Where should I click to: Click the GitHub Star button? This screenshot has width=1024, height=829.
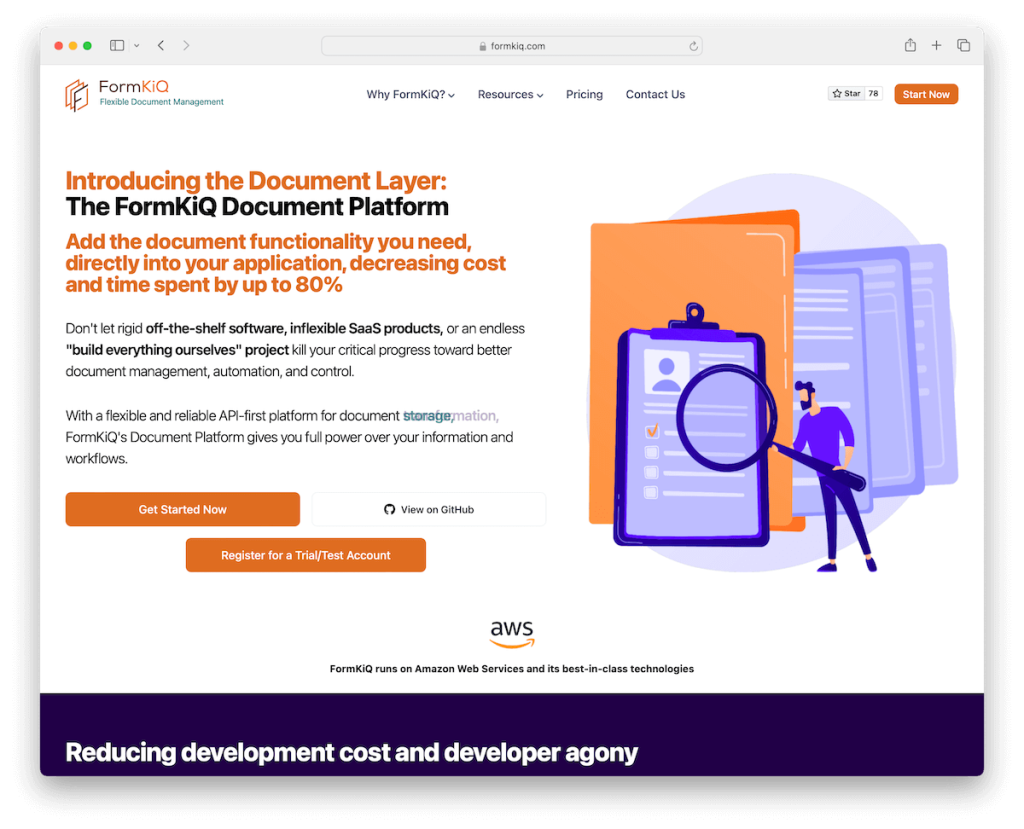coord(846,93)
